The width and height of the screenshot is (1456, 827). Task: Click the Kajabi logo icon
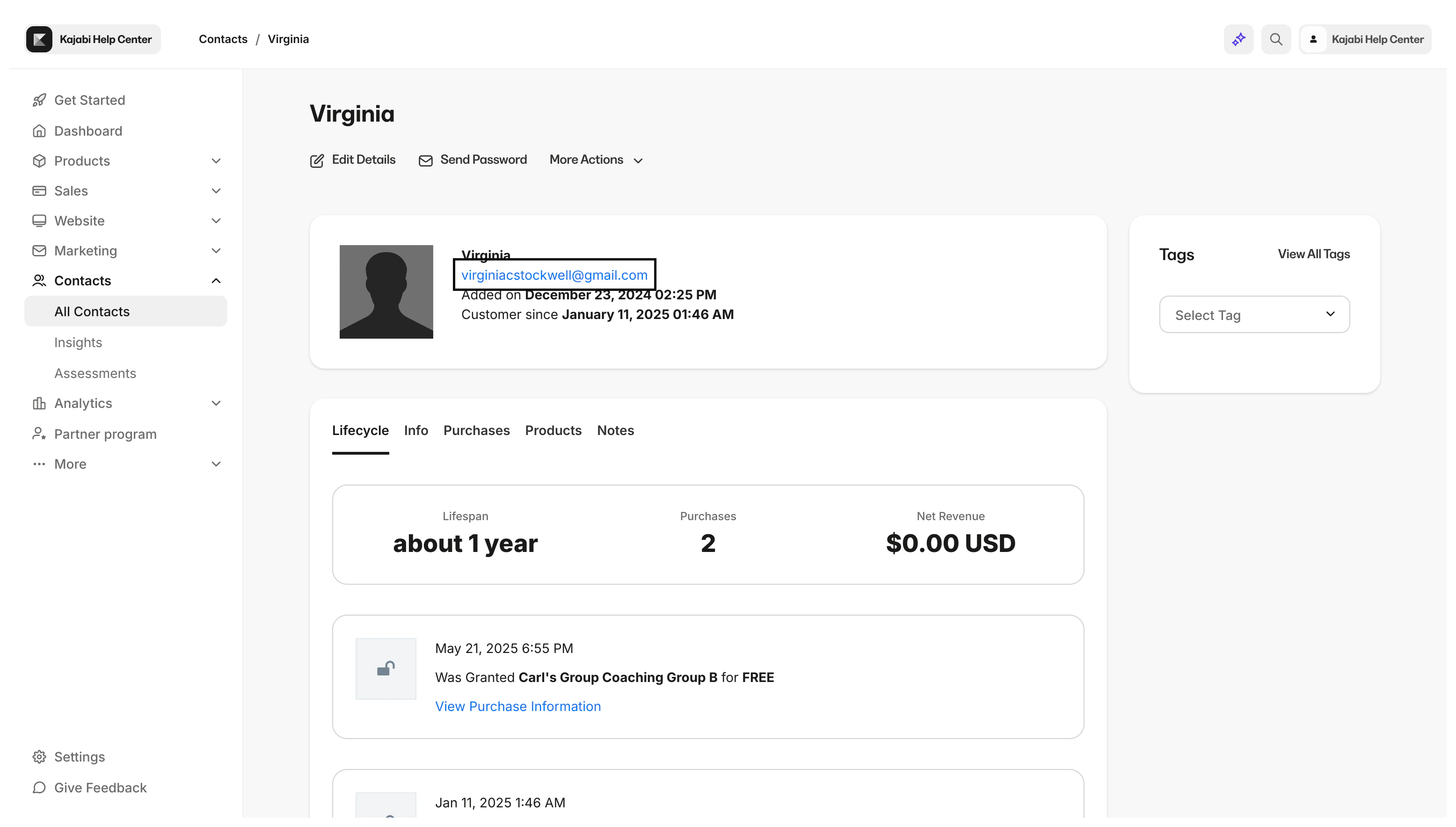[39, 39]
